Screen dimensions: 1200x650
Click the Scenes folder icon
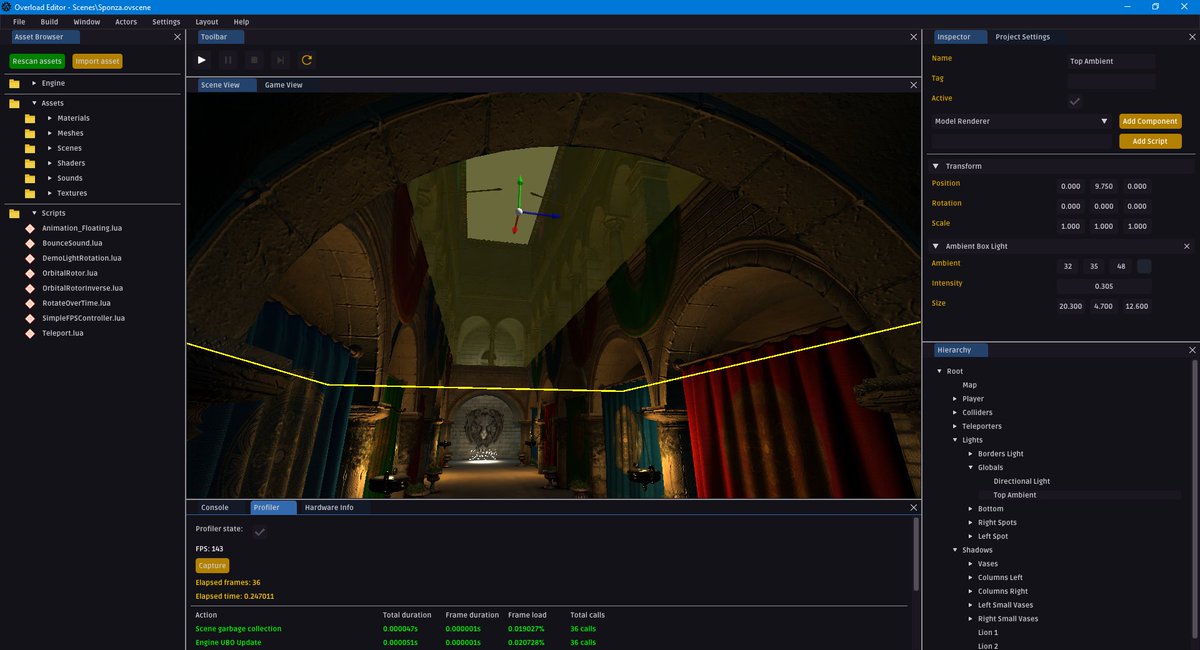coord(30,148)
